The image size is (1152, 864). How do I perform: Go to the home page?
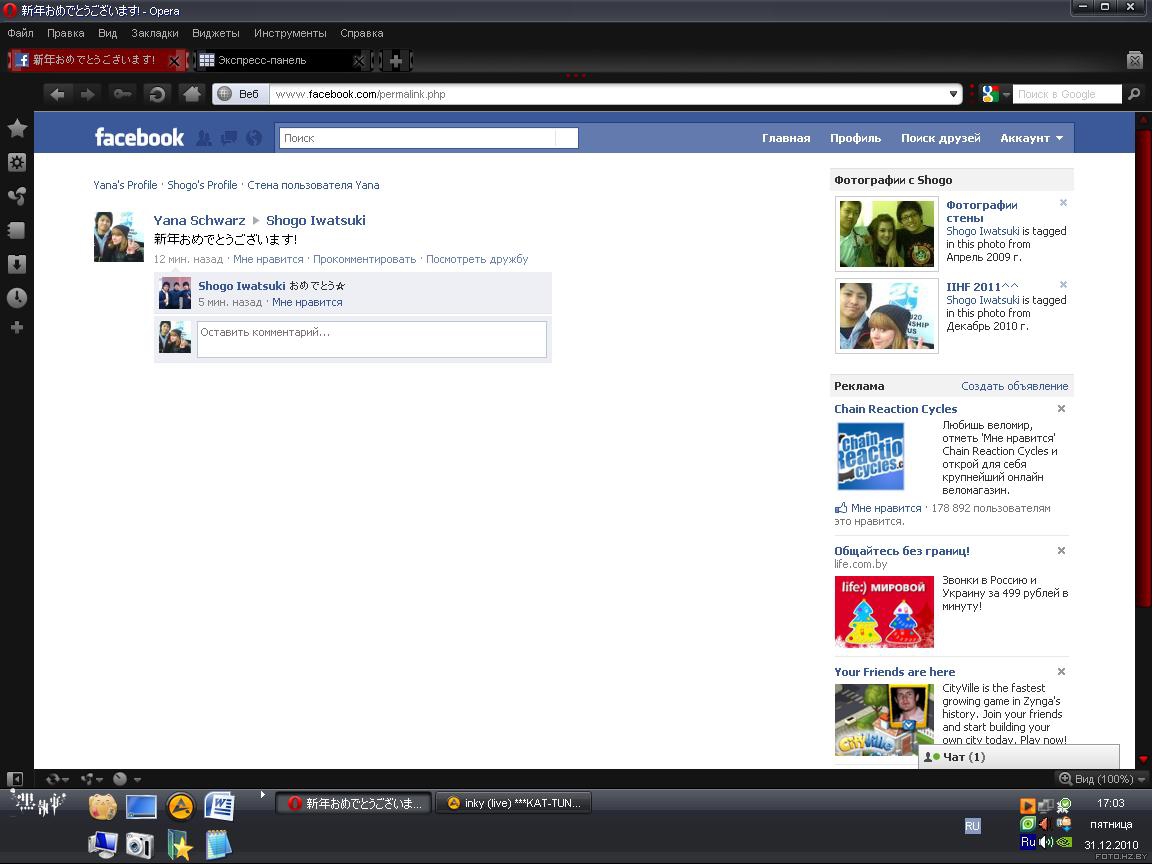point(192,94)
